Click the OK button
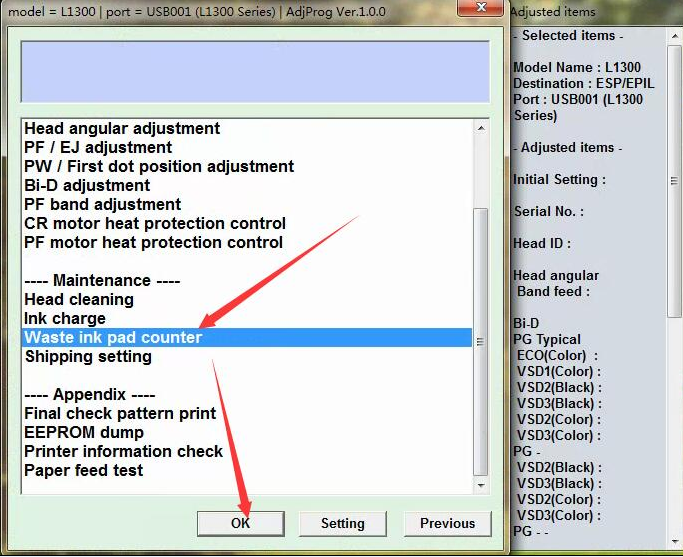The width and height of the screenshot is (683, 557). pyautogui.click(x=240, y=523)
